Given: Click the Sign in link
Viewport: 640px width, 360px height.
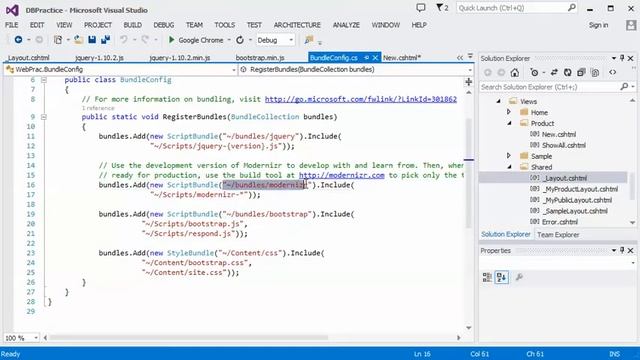Looking at the screenshot, I should [598, 25].
